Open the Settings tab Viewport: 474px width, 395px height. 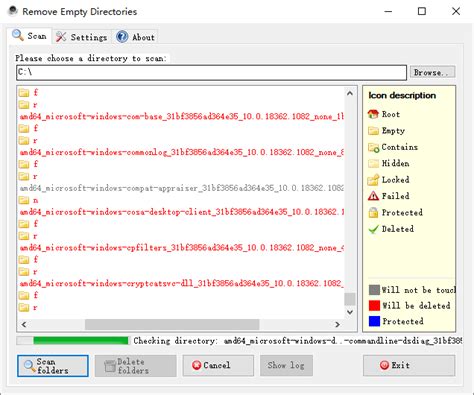click(x=81, y=37)
